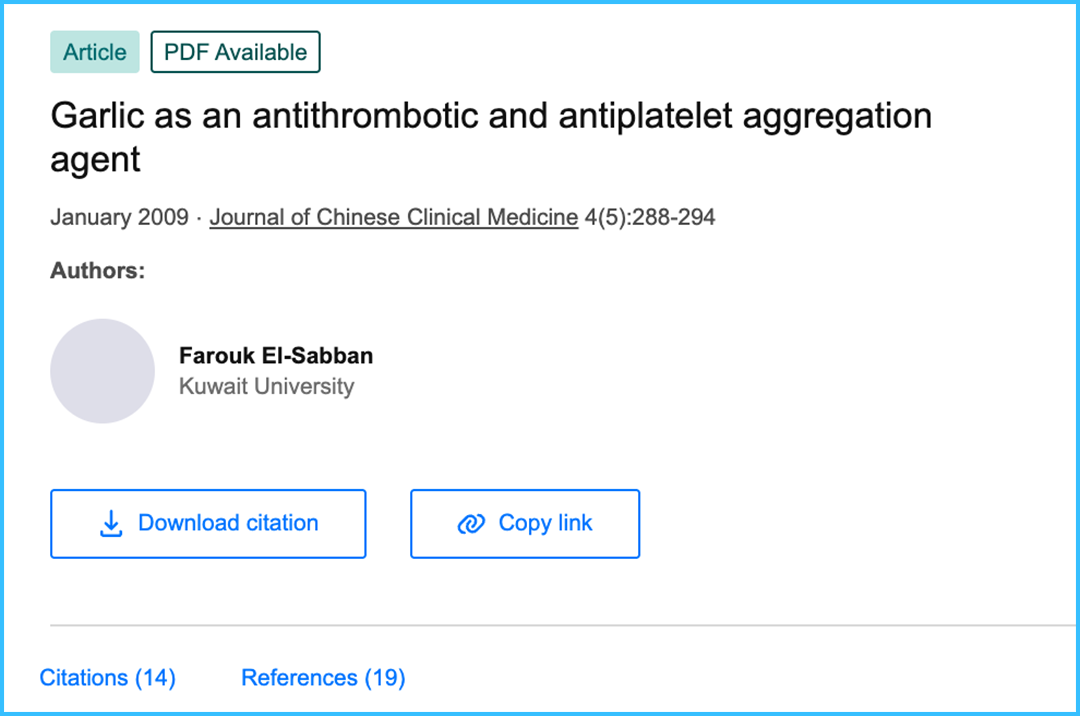The height and width of the screenshot is (716, 1080).
Task: Click the download arrow icon
Action: 111,524
